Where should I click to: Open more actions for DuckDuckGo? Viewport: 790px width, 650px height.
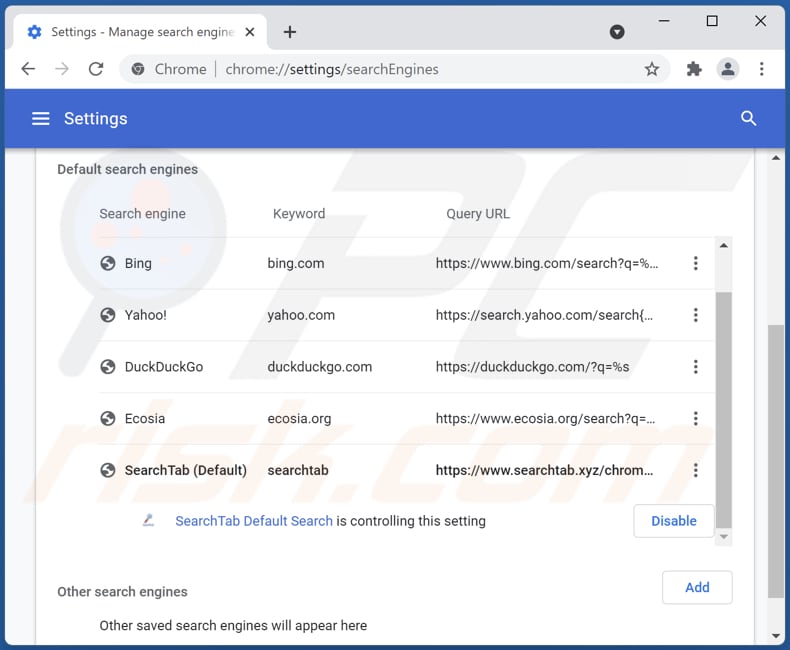pos(695,367)
